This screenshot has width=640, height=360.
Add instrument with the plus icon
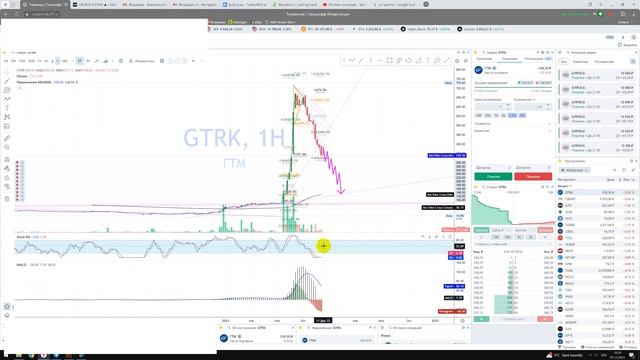(615, 170)
